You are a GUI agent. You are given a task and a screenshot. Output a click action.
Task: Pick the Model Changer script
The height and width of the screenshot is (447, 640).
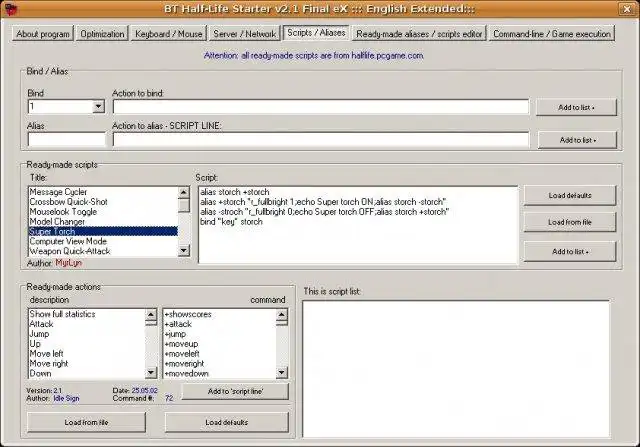tap(103, 222)
